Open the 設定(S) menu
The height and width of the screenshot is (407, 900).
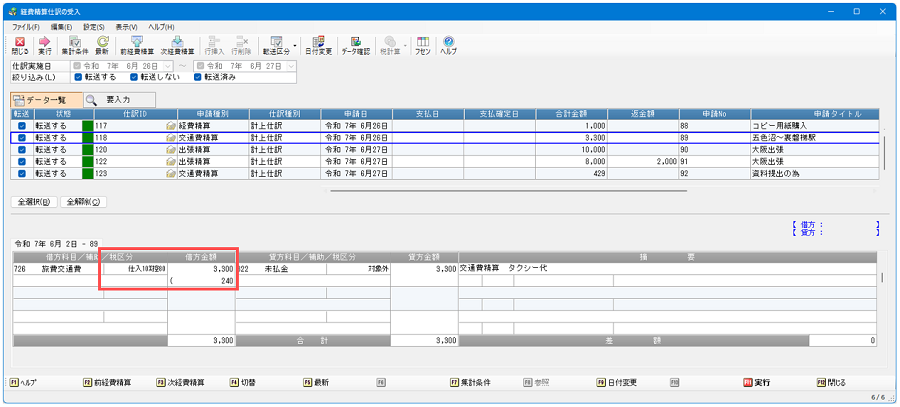(94, 27)
